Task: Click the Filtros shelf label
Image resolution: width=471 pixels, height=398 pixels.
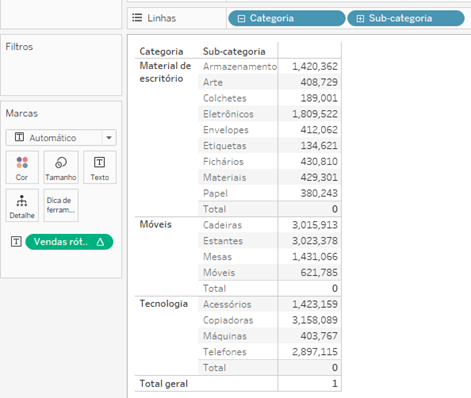Action: tap(19, 47)
